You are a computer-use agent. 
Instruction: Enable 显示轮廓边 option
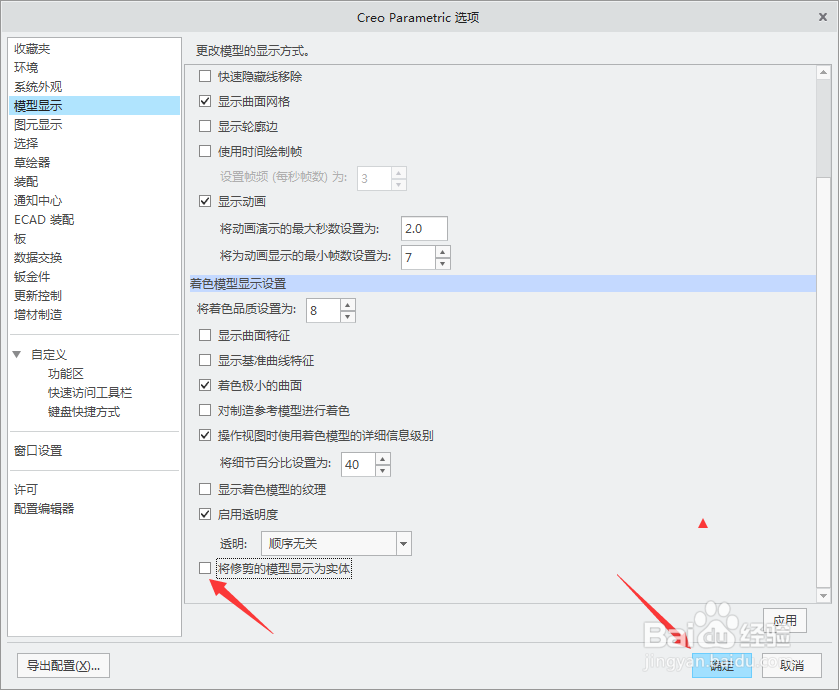pos(204,126)
